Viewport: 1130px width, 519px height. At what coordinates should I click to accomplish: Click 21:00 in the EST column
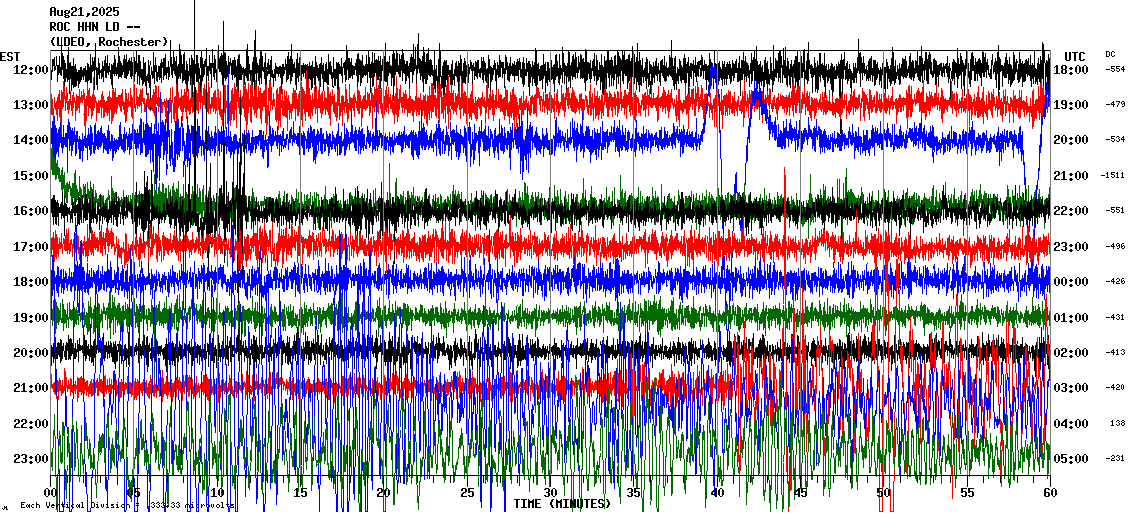[x=30, y=389]
